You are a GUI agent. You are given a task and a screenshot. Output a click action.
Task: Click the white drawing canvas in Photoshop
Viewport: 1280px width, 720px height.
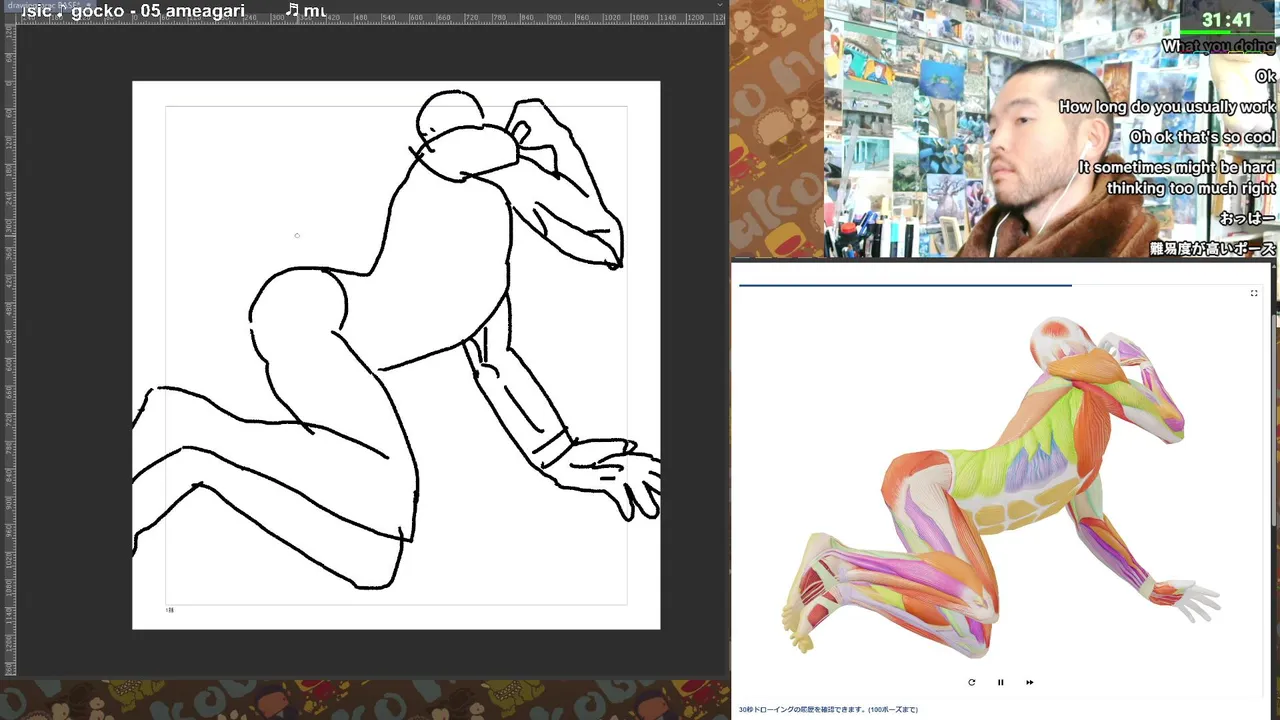396,355
